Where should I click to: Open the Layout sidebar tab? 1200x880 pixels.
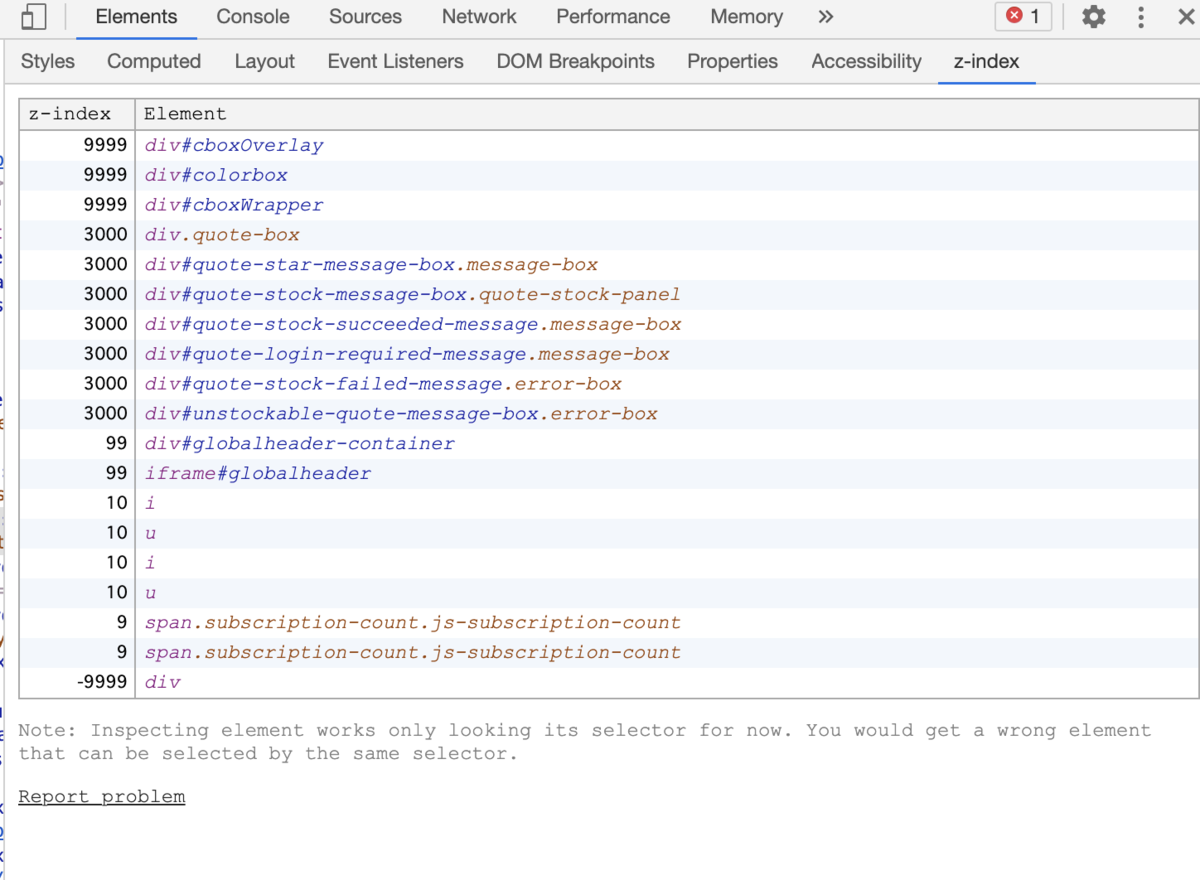[x=264, y=62]
